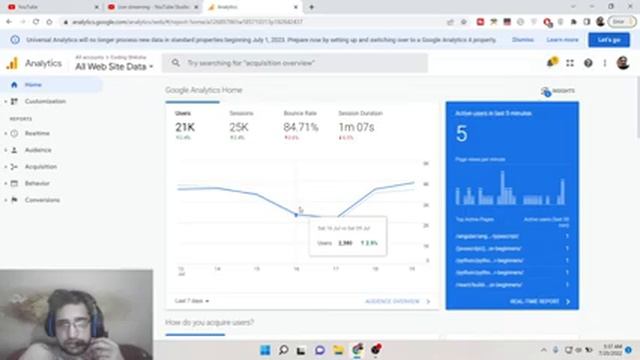Image resolution: width=640 pixels, height=360 pixels.
Task: Click Learn more in the banner
Action: click(x=562, y=40)
